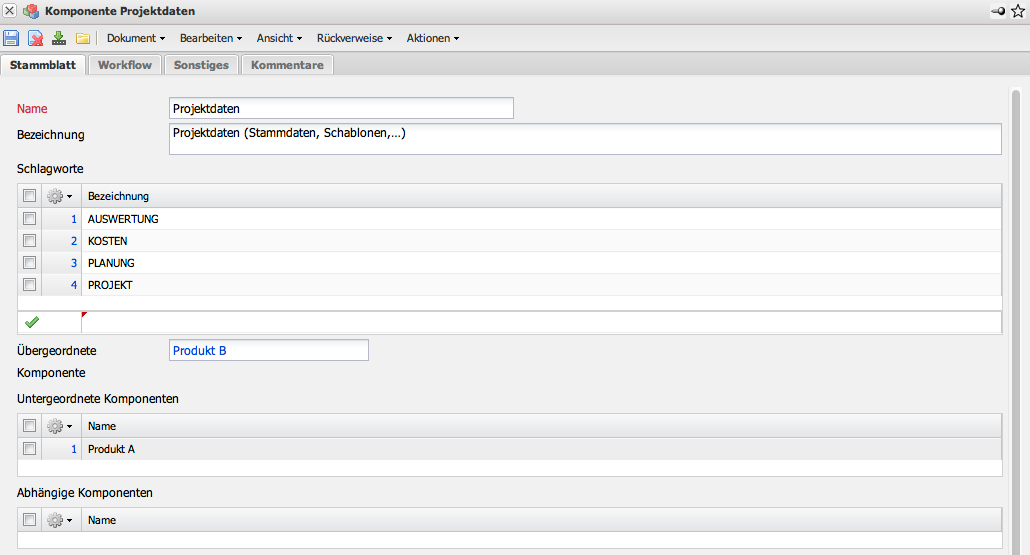Click the Bezeichnung text area
Viewport: 1030px width, 555px height.
pyautogui.click(x=585, y=139)
